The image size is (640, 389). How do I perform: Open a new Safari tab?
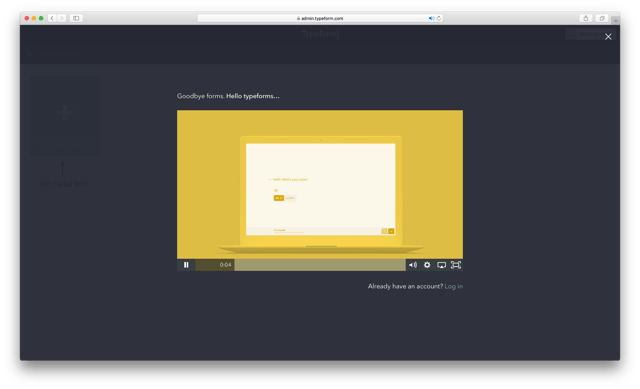[x=615, y=20]
